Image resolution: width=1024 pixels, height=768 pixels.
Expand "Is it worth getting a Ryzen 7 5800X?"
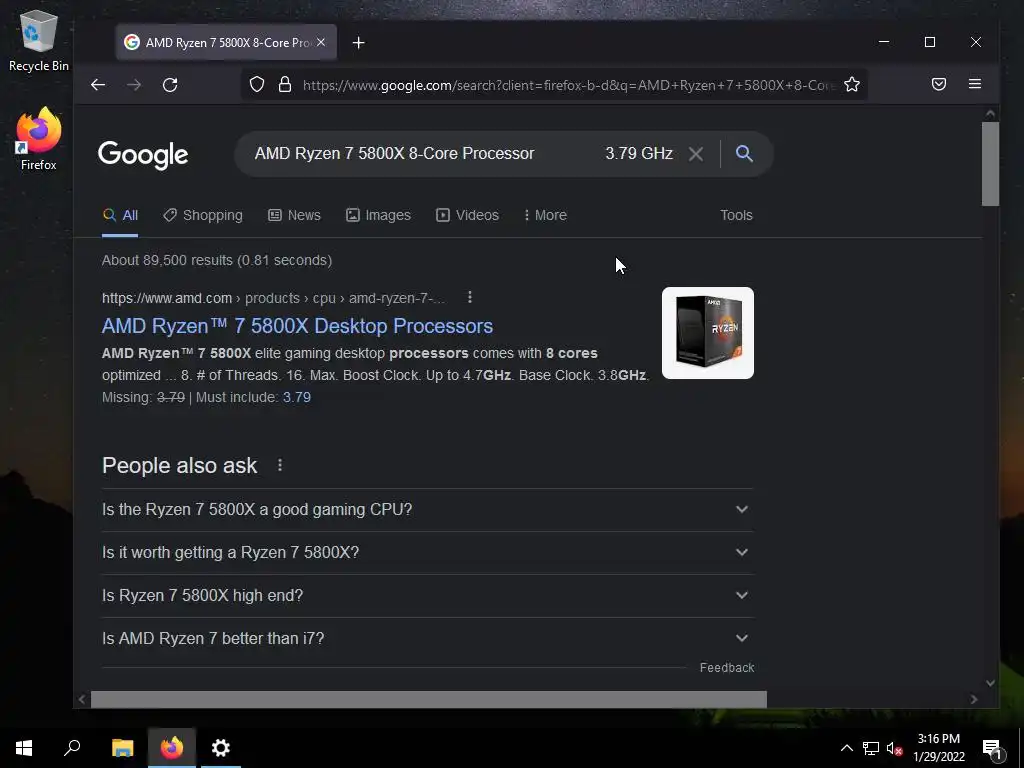tap(428, 552)
